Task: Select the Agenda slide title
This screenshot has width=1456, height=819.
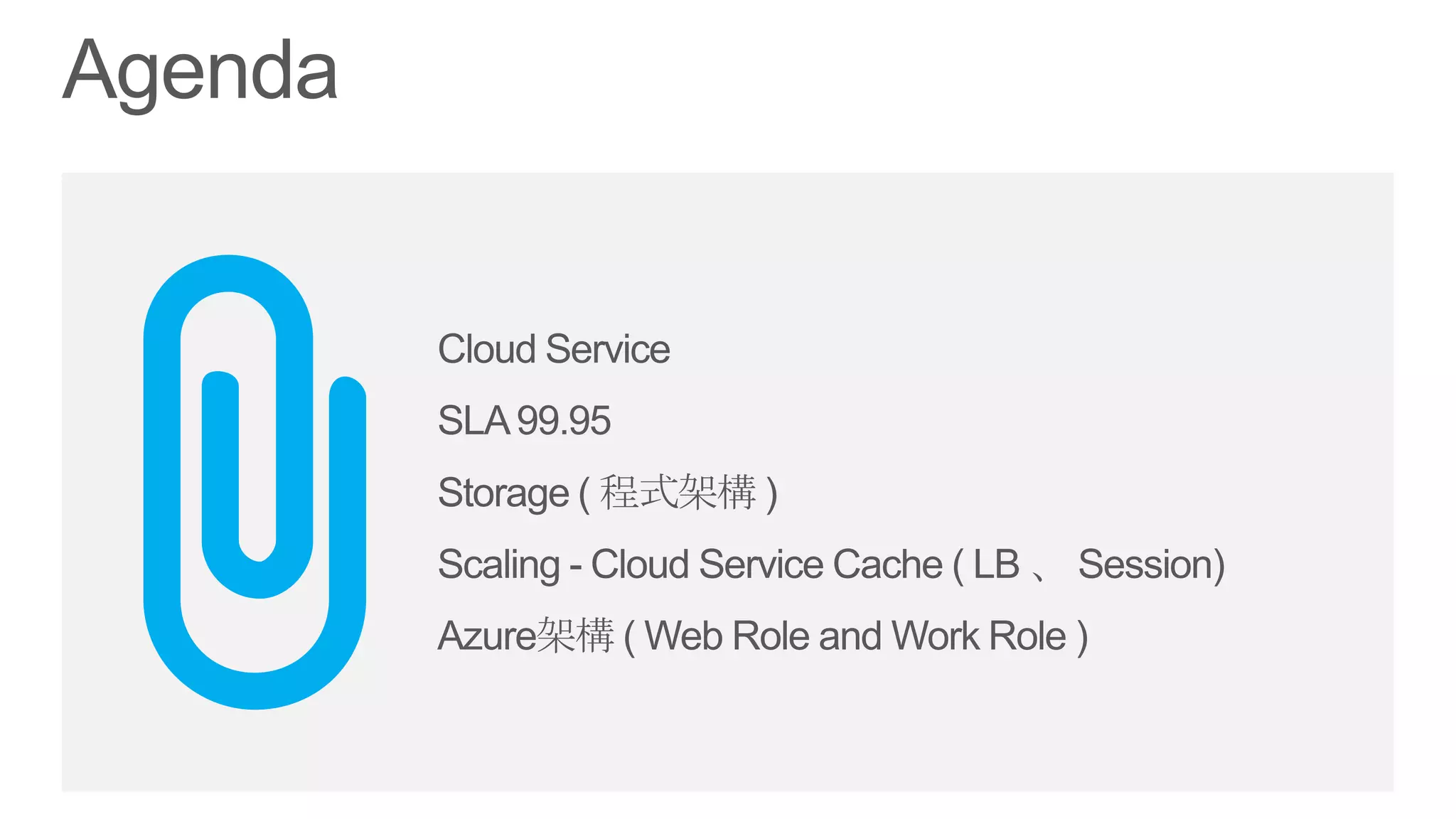Action: (200, 72)
